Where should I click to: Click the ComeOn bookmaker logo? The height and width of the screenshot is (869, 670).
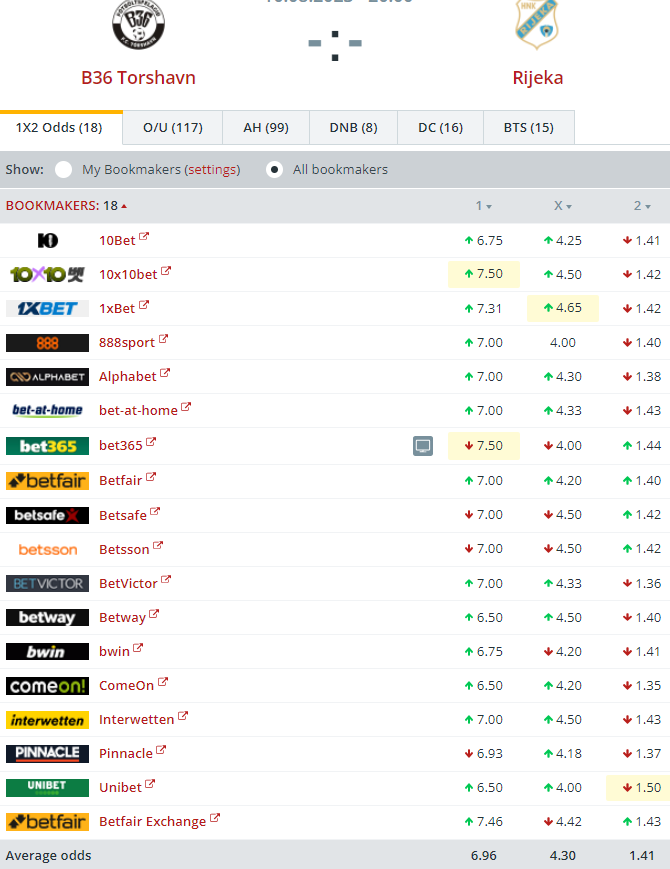47,686
